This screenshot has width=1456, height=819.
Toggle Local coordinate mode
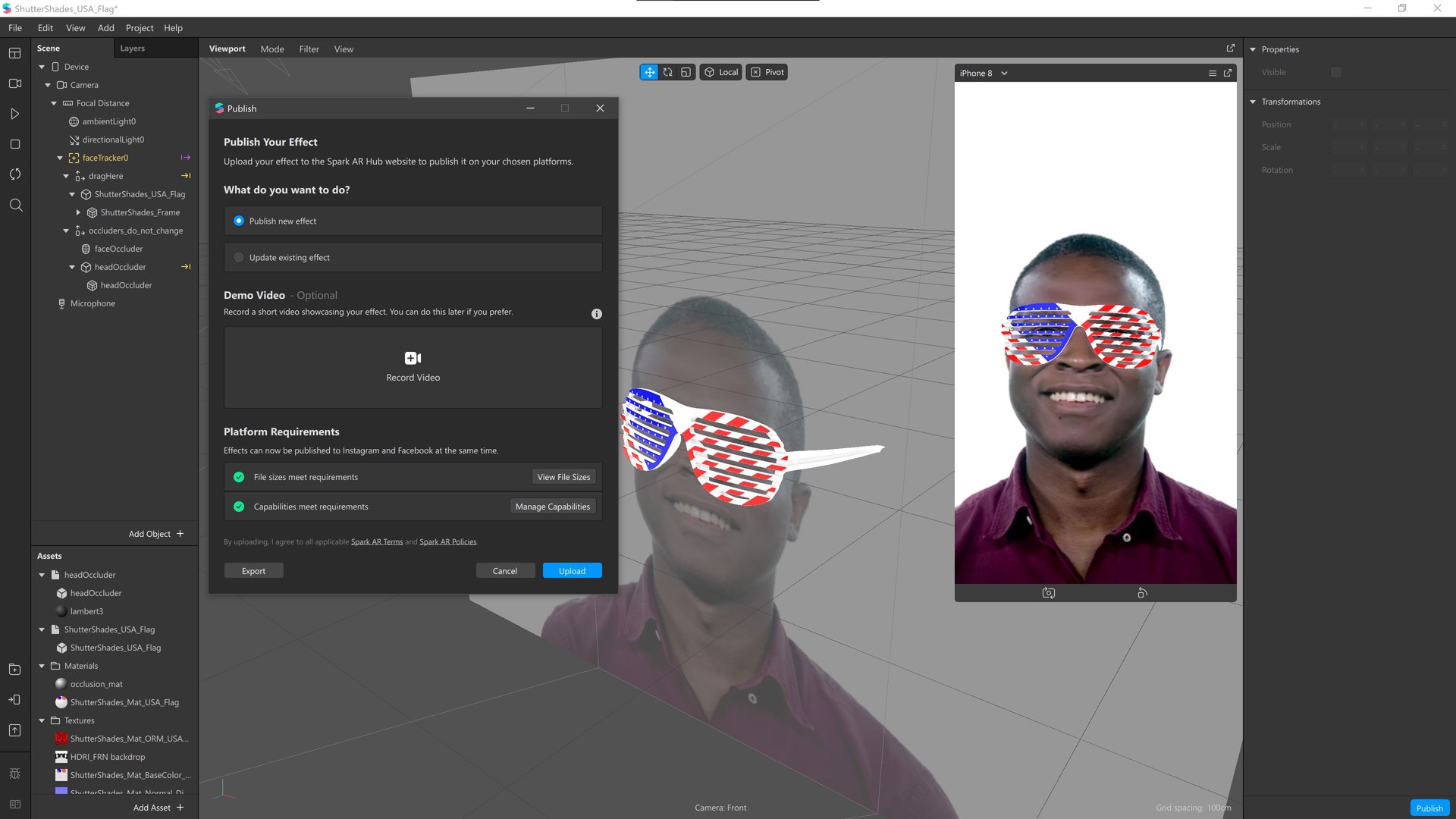(720, 72)
